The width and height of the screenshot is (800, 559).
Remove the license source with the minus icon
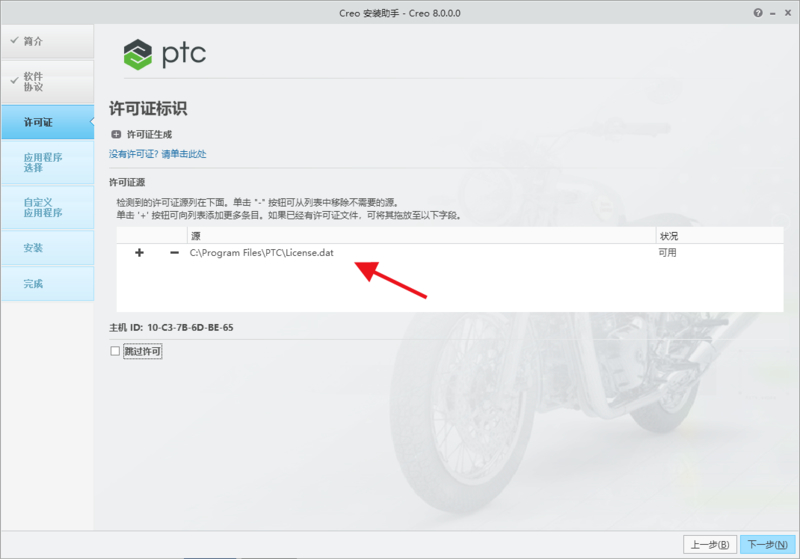(174, 252)
